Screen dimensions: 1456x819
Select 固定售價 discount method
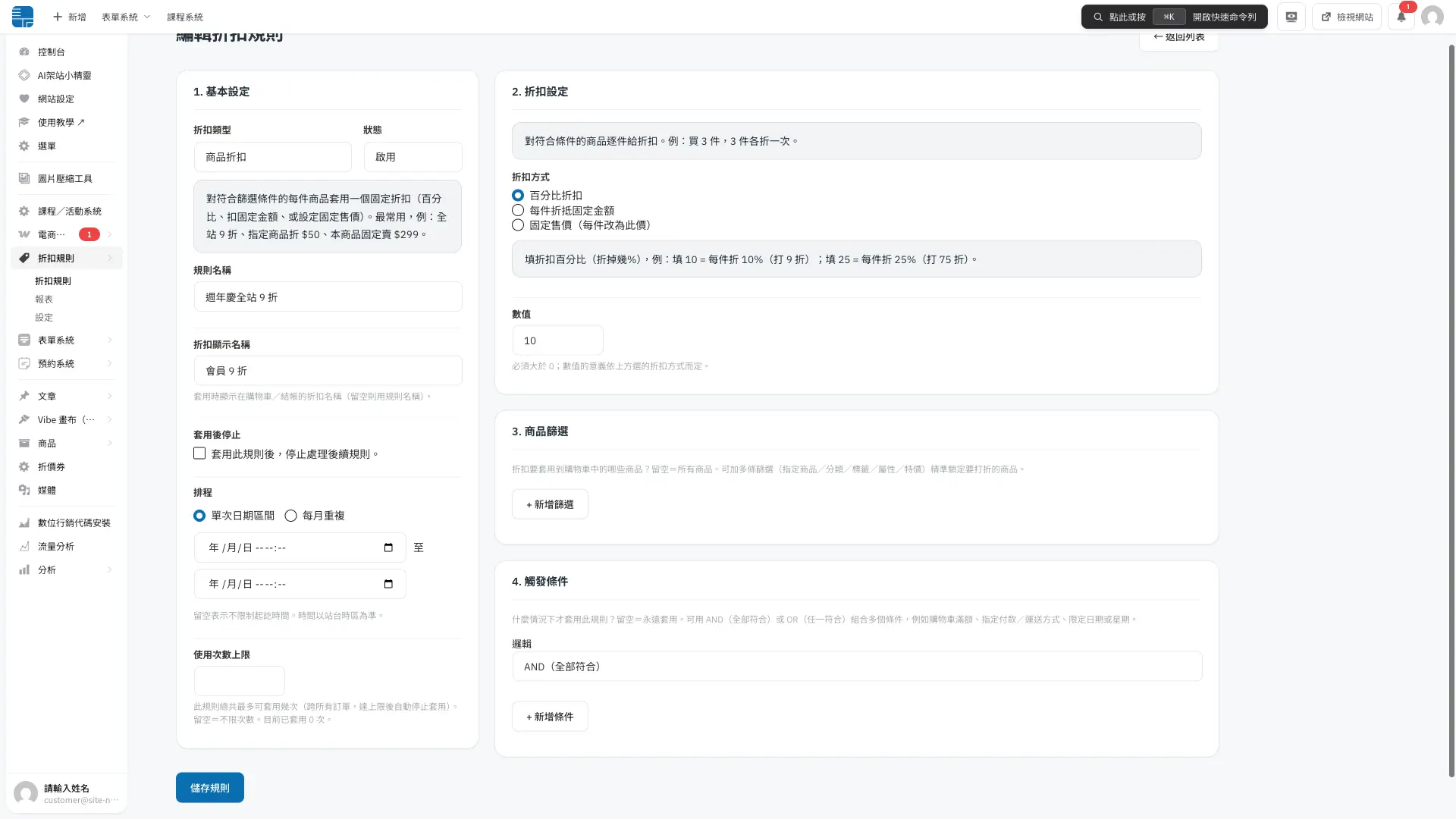[518, 225]
